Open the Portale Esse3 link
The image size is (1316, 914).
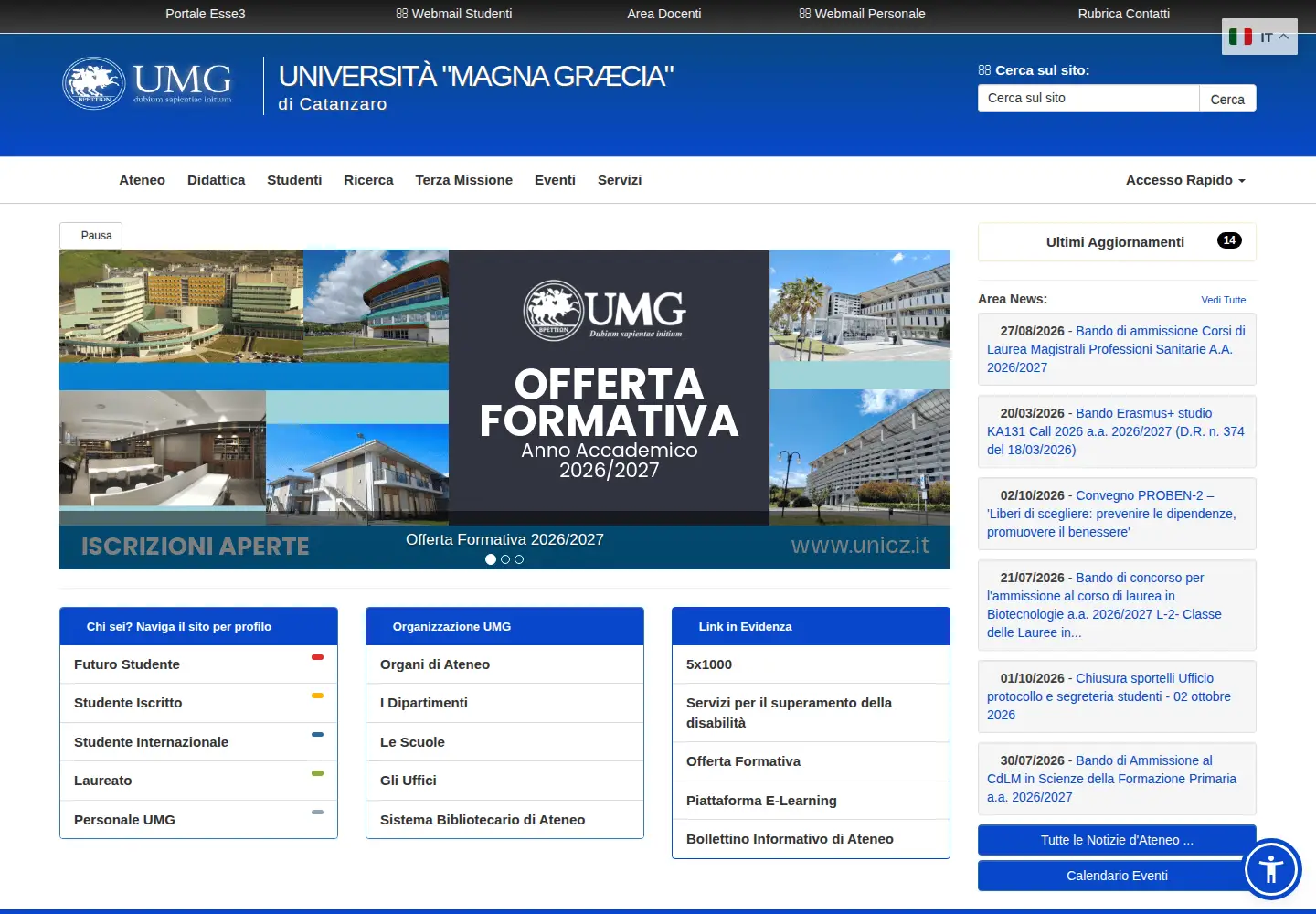[x=205, y=14]
